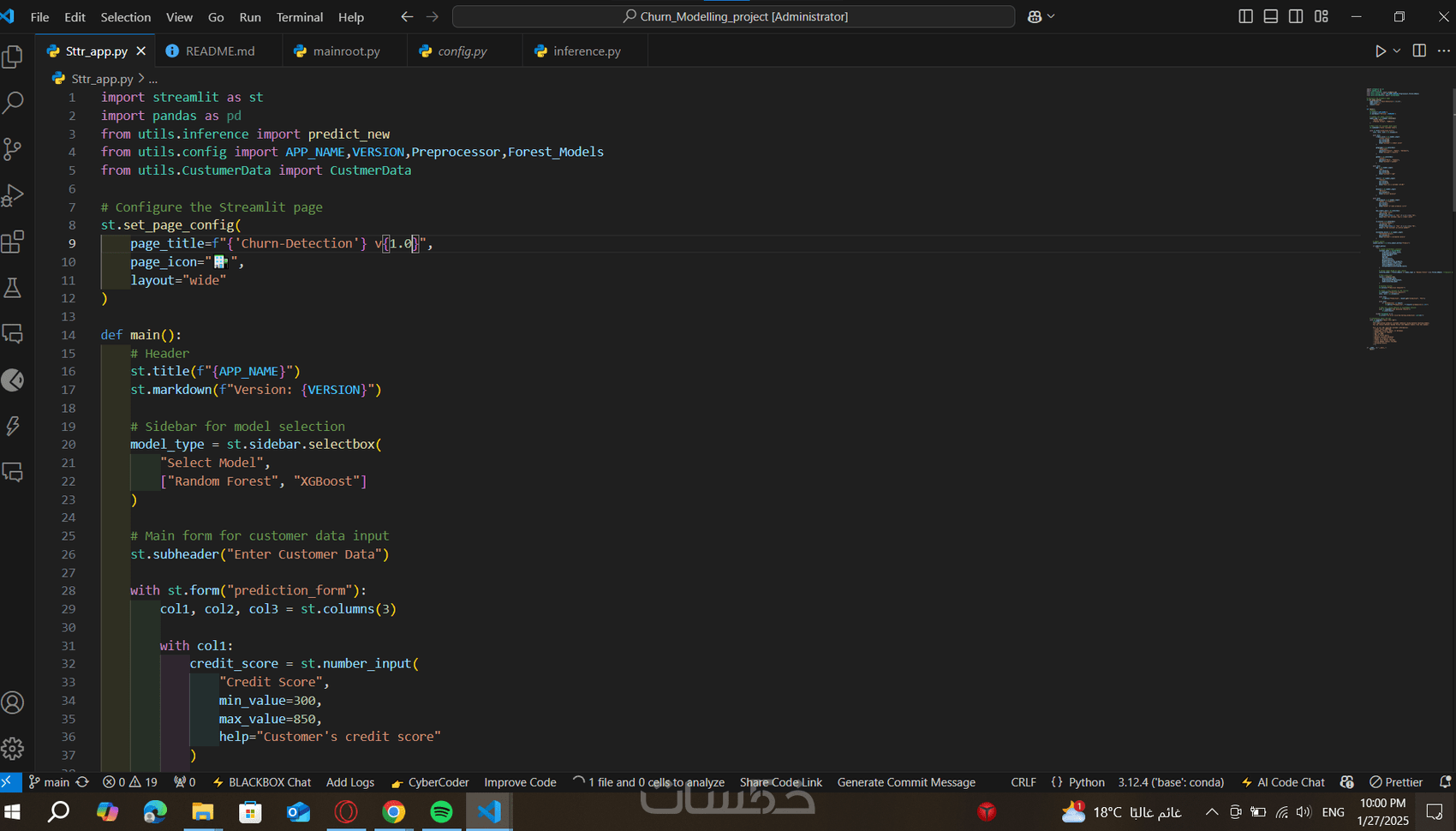
Task: Open Copilot chat icon in title bar
Action: click(1035, 16)
